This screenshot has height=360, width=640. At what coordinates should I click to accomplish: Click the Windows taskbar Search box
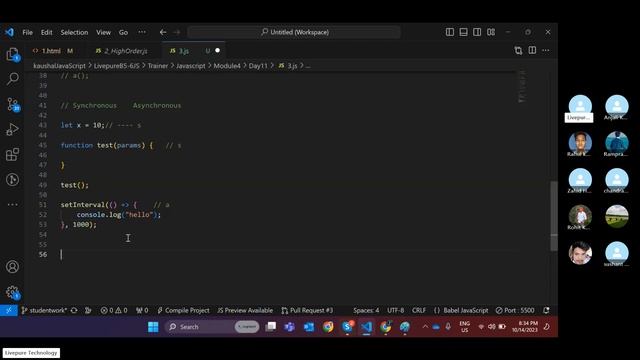(212, 327)
